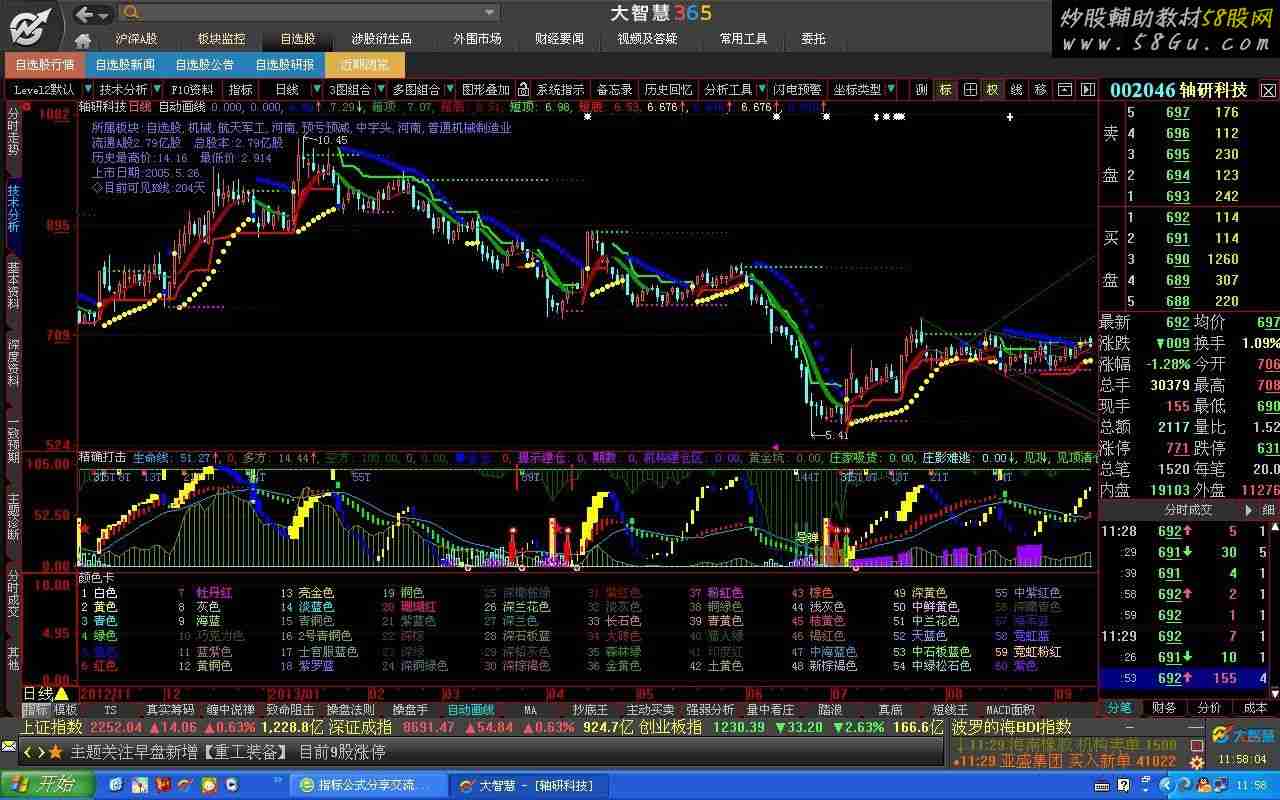Select the 外围市场 menu
1280x800 pixels.
coord(477,39)
